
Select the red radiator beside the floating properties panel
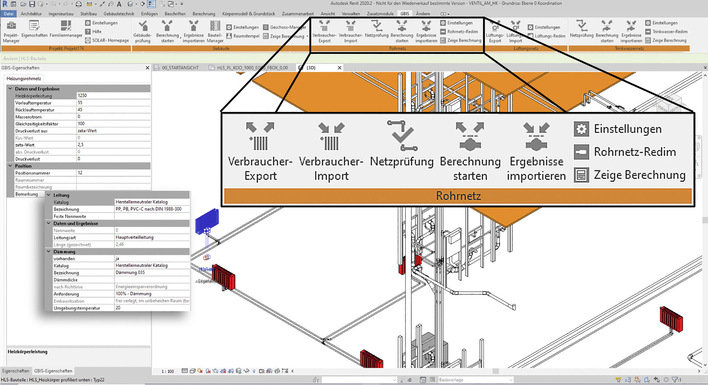click(224, 277)
